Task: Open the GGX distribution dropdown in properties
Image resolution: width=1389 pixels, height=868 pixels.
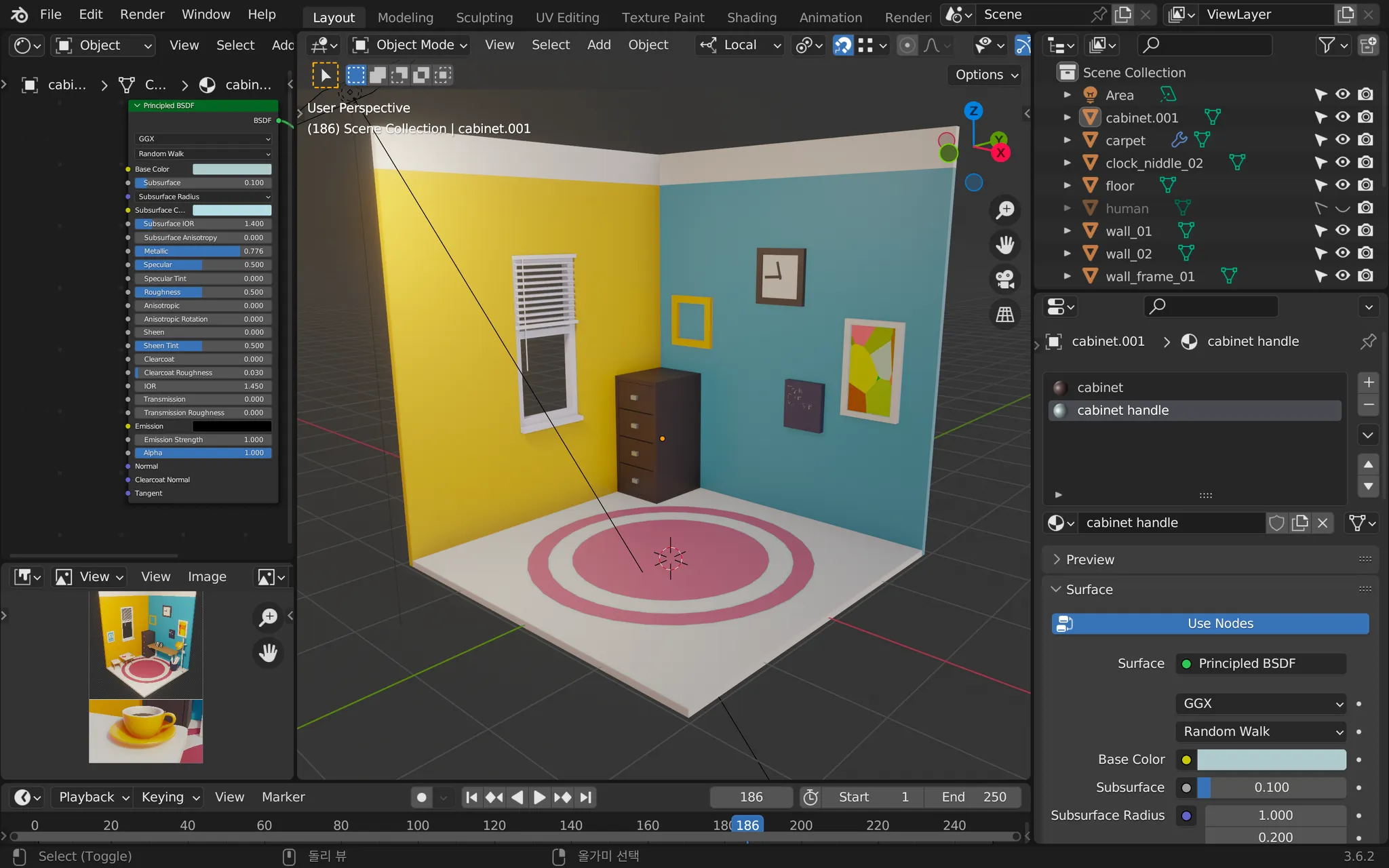Action: [x=1260, y=703]
